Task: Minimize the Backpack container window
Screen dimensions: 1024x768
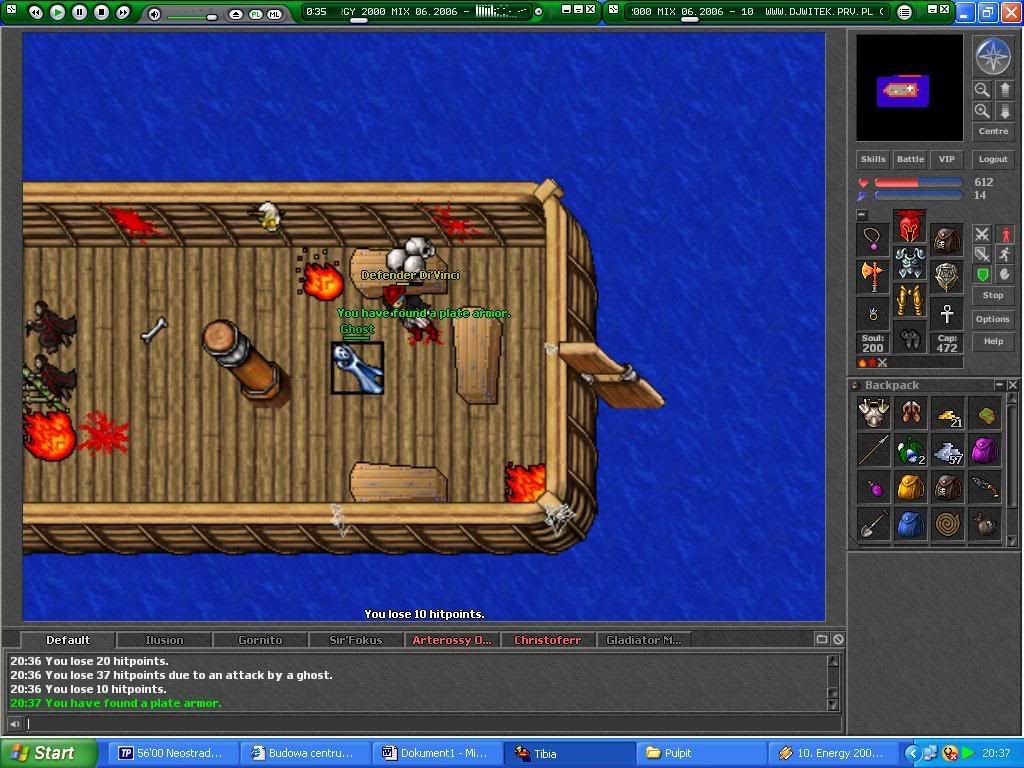Action: tap(999, 385)
